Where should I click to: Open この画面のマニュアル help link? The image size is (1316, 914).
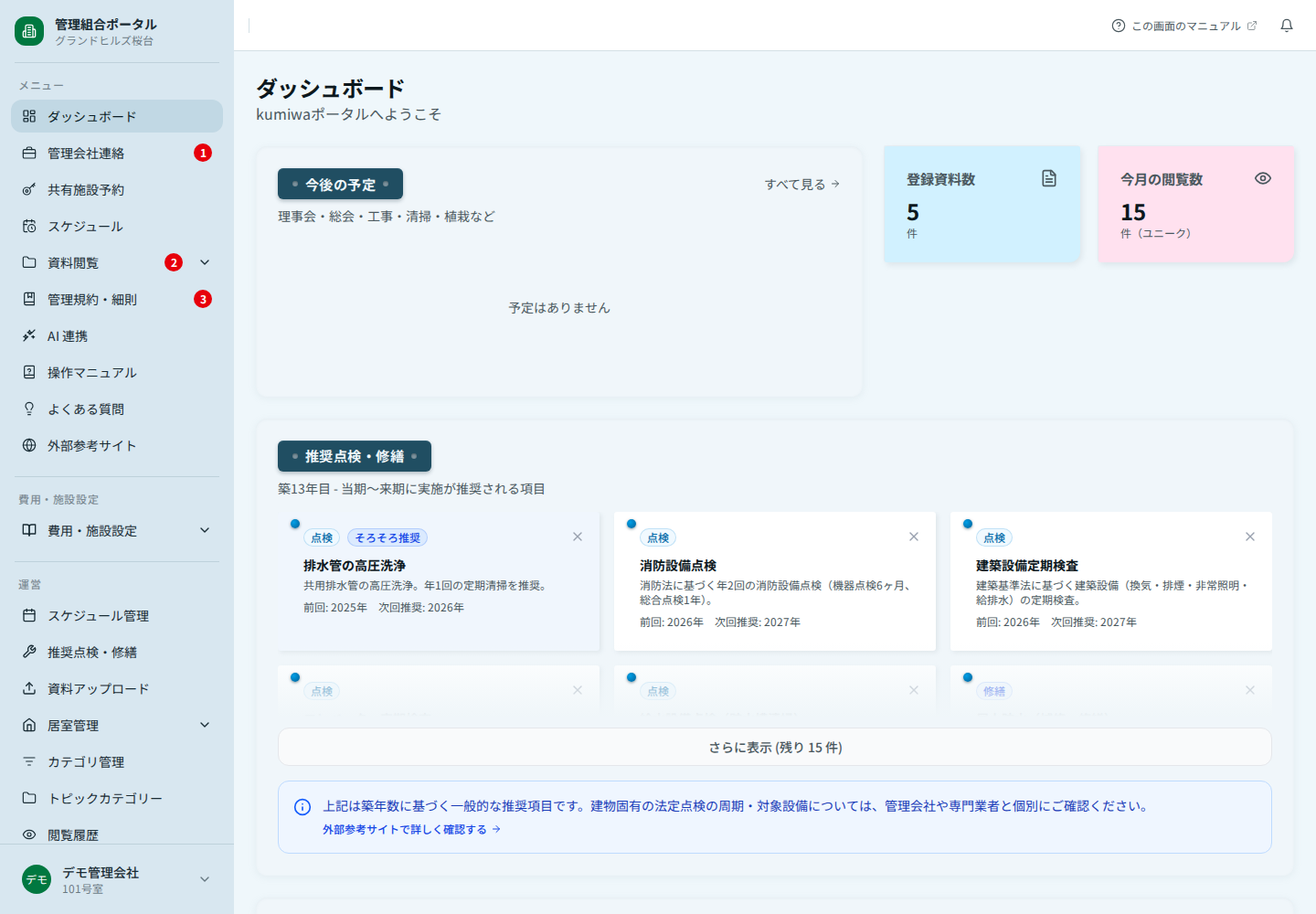pos(1184,26)
